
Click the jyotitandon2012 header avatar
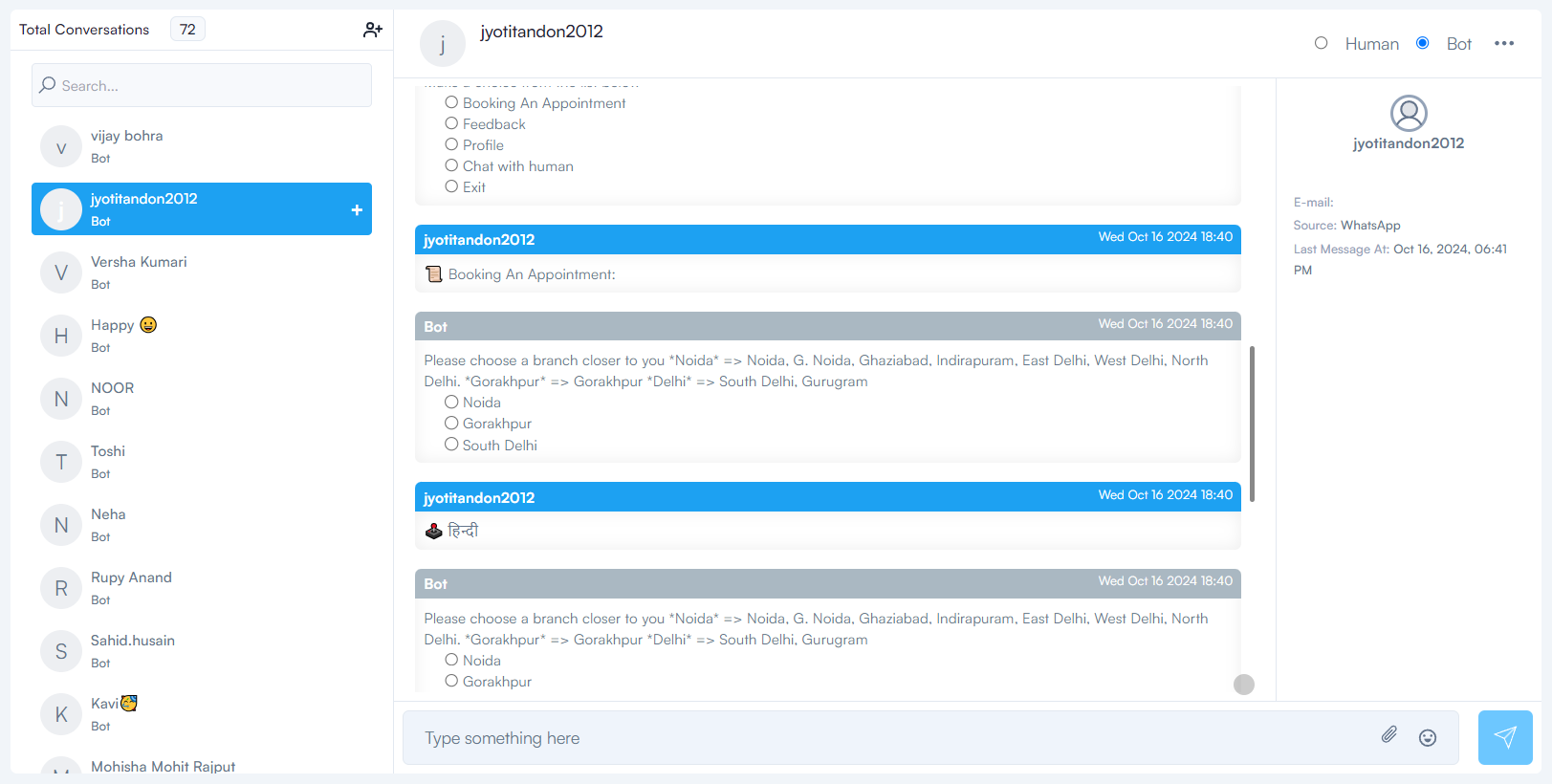[443, 44]
